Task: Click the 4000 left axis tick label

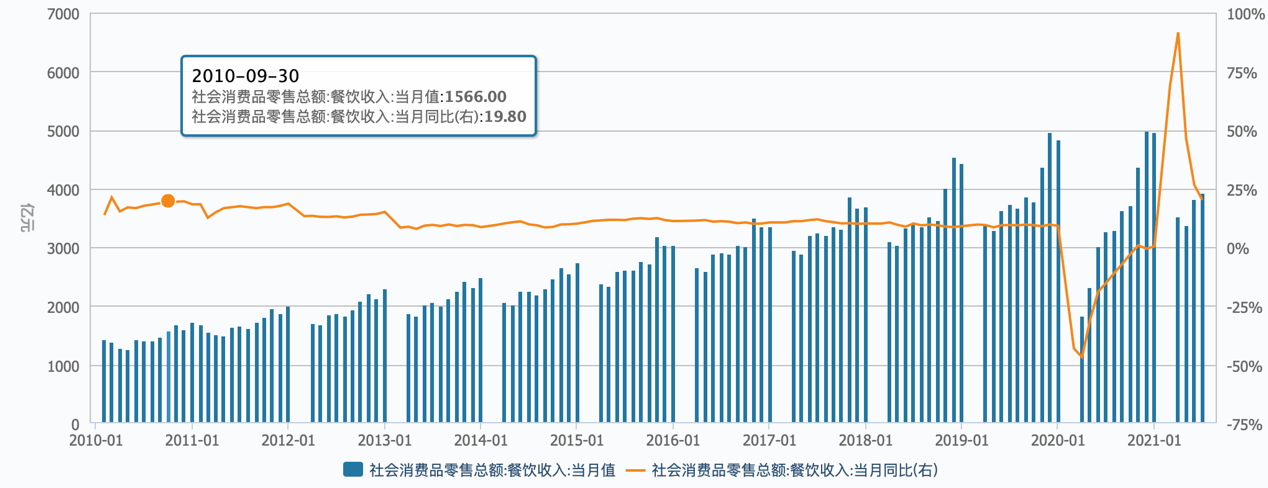Action: 63,190
